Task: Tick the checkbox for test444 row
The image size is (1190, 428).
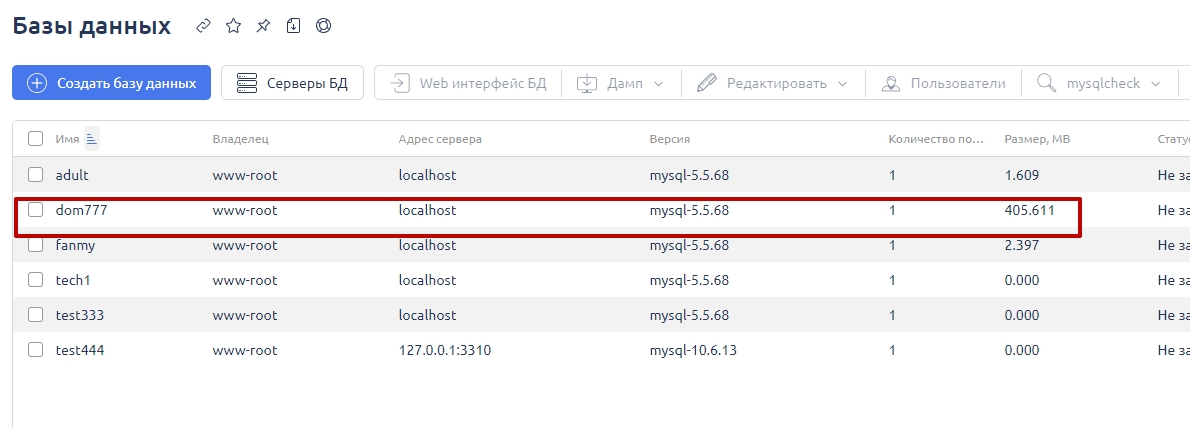Action: 36,350
